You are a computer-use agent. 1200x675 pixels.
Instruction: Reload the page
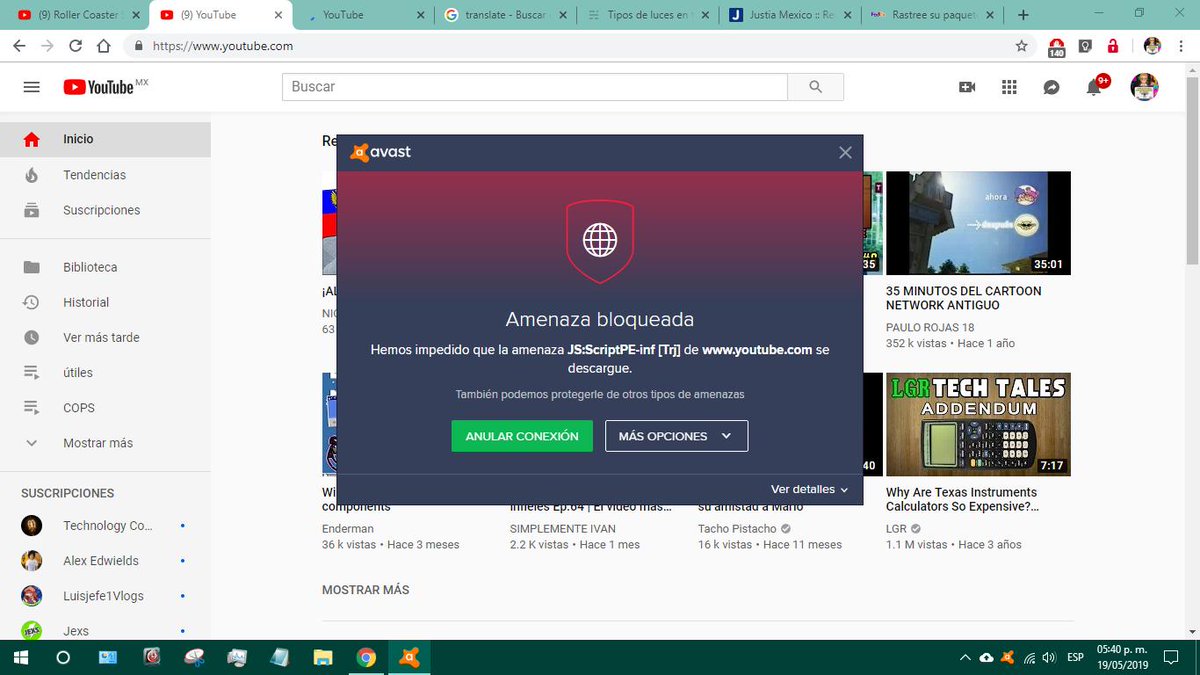tap(75, 46)
